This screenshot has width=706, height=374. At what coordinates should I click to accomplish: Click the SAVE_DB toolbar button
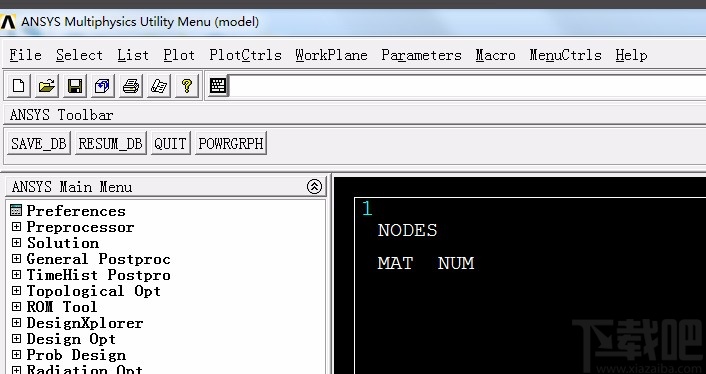click(39, 143)
